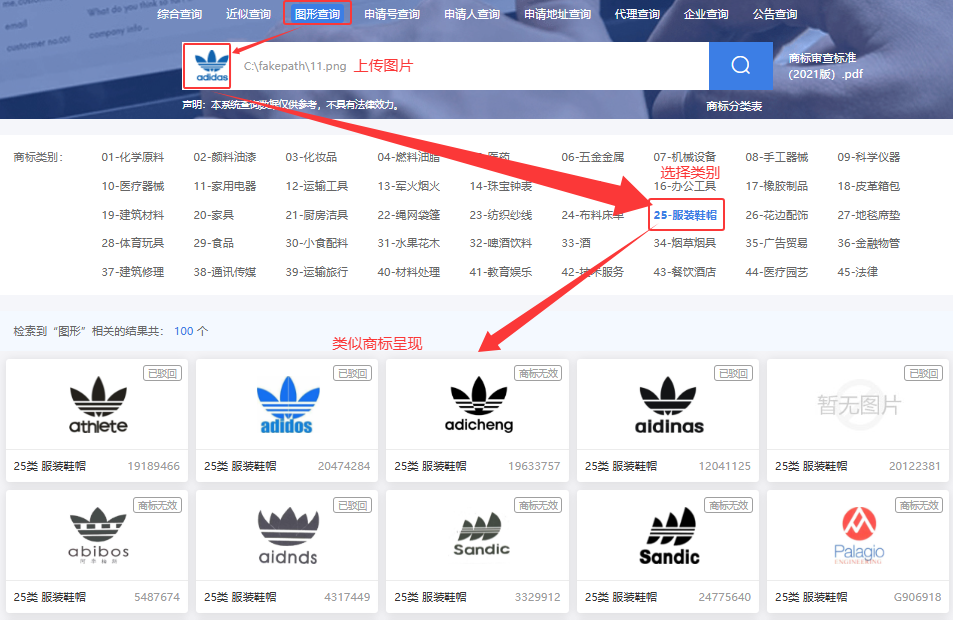Select category 43-餐饮酒店

click(x=684, y=272)
